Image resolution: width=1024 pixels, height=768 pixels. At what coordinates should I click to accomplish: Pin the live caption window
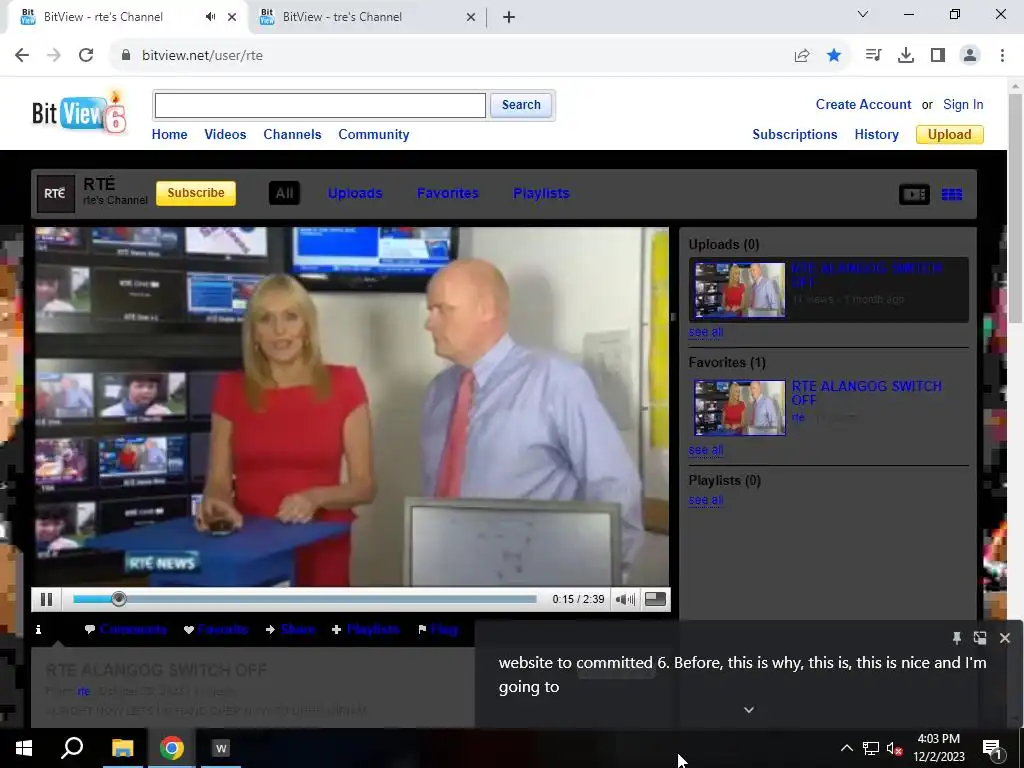point(957,638)
